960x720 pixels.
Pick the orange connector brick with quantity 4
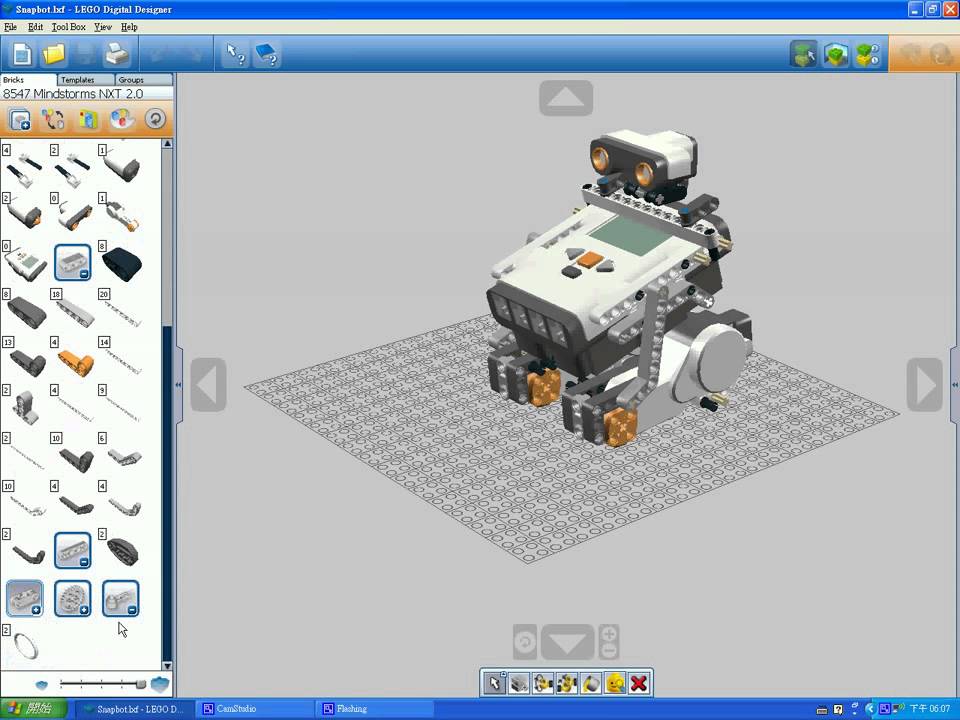(x=75, y=362)
